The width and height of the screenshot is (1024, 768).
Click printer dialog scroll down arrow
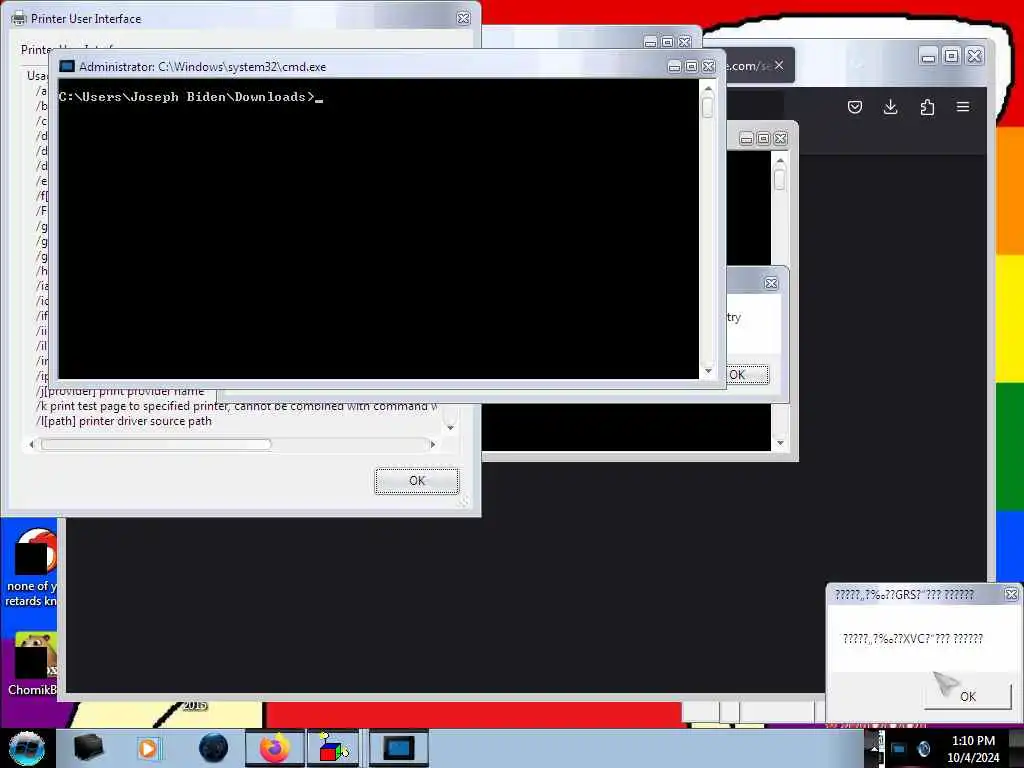click(x=450, y=428)
